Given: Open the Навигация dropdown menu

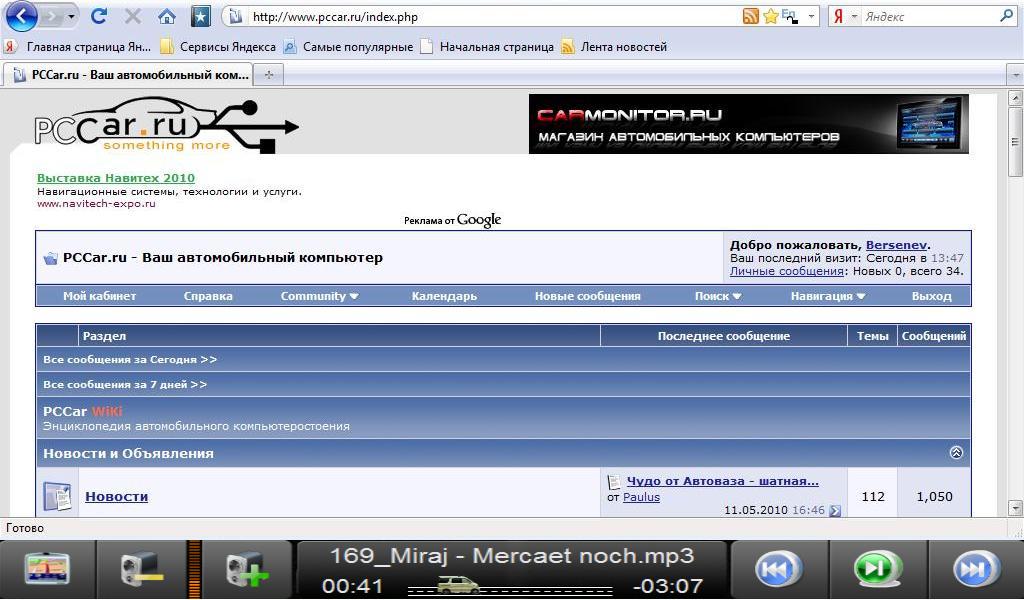Looking at the screenshot, I should 827,296.
